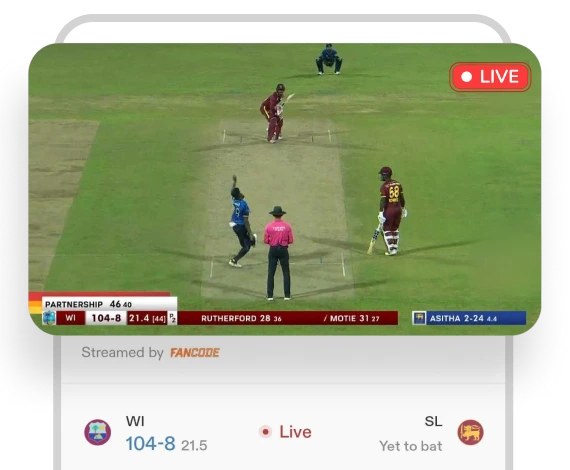The height and width of the screenshot is (470, 570).
Task: Click the umpire in pink shirt
Action: tap(278, 253)
